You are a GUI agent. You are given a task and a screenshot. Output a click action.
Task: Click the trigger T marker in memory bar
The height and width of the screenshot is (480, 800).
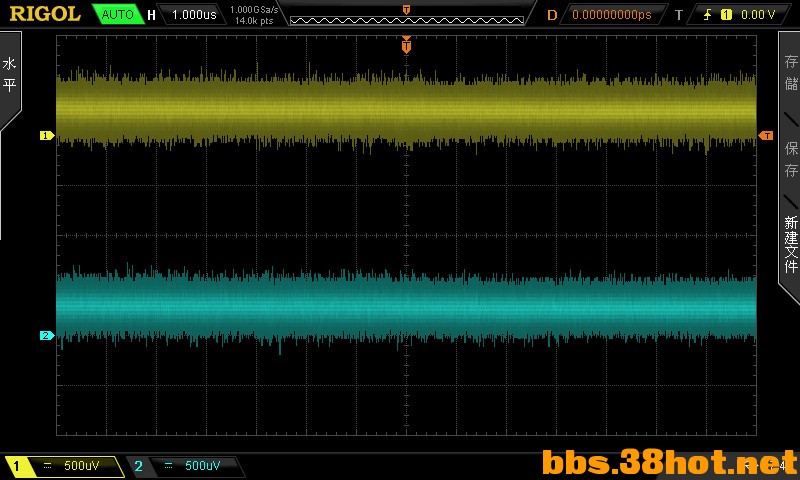406,9
